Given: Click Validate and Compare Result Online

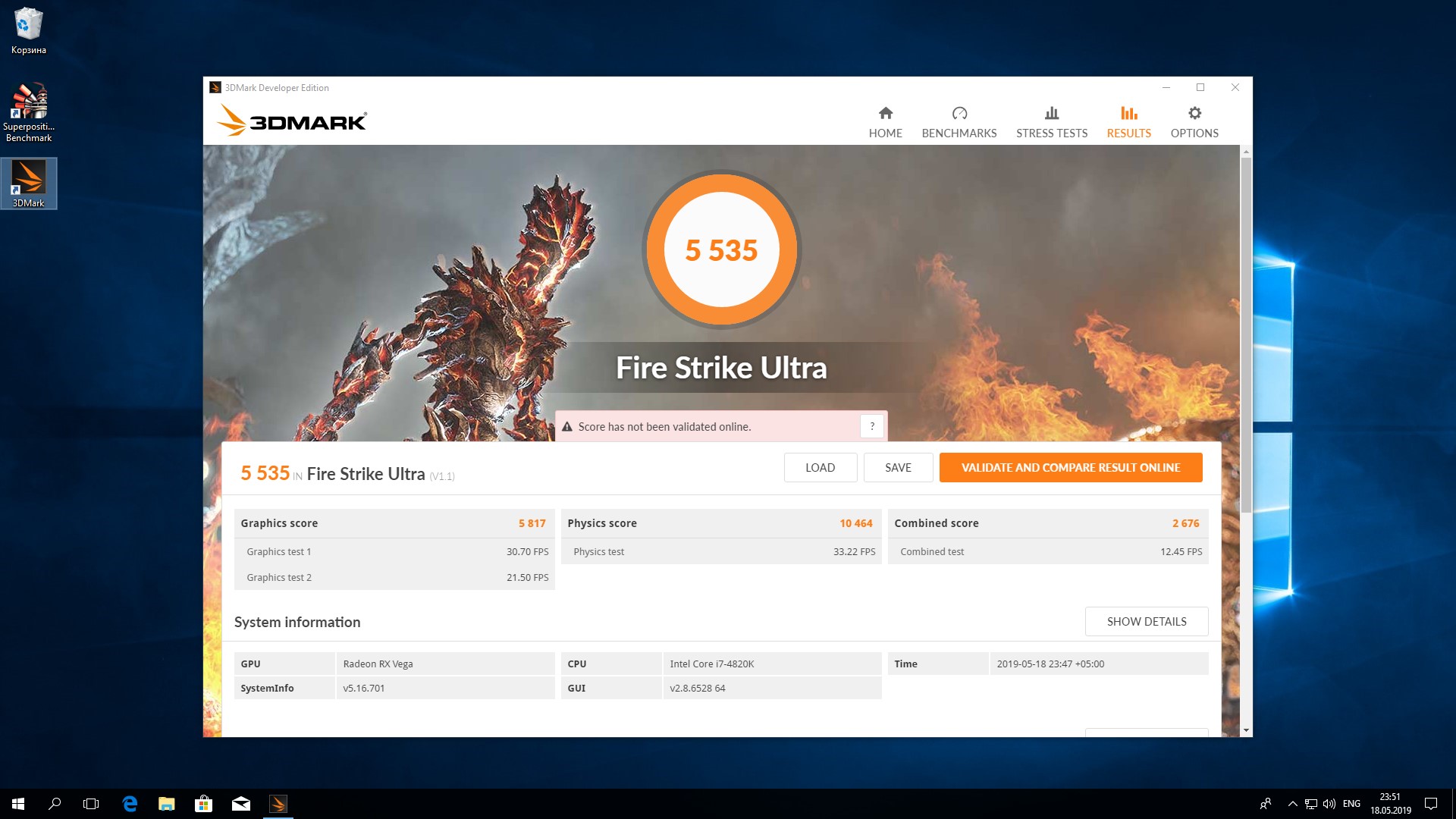Looking at the screenshot, I should pyautogui.click(x=1070, y=467).
